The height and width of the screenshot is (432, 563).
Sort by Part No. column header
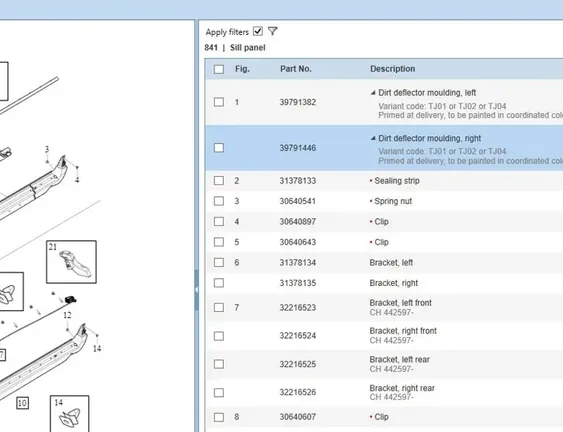tap(296, 69)
